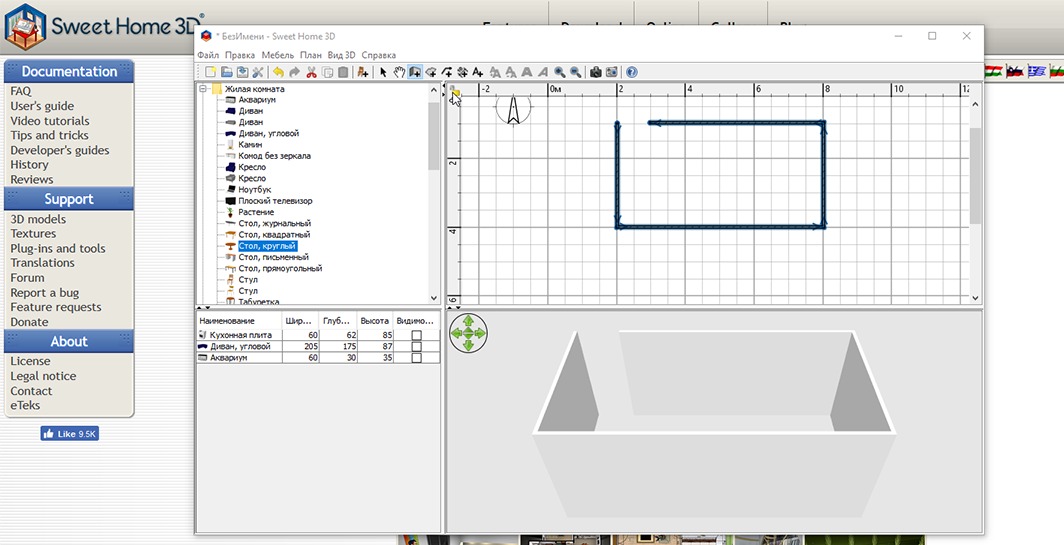Click catalog tree scroll up arrow
The image size is (1064, 545).
(434, 89)
